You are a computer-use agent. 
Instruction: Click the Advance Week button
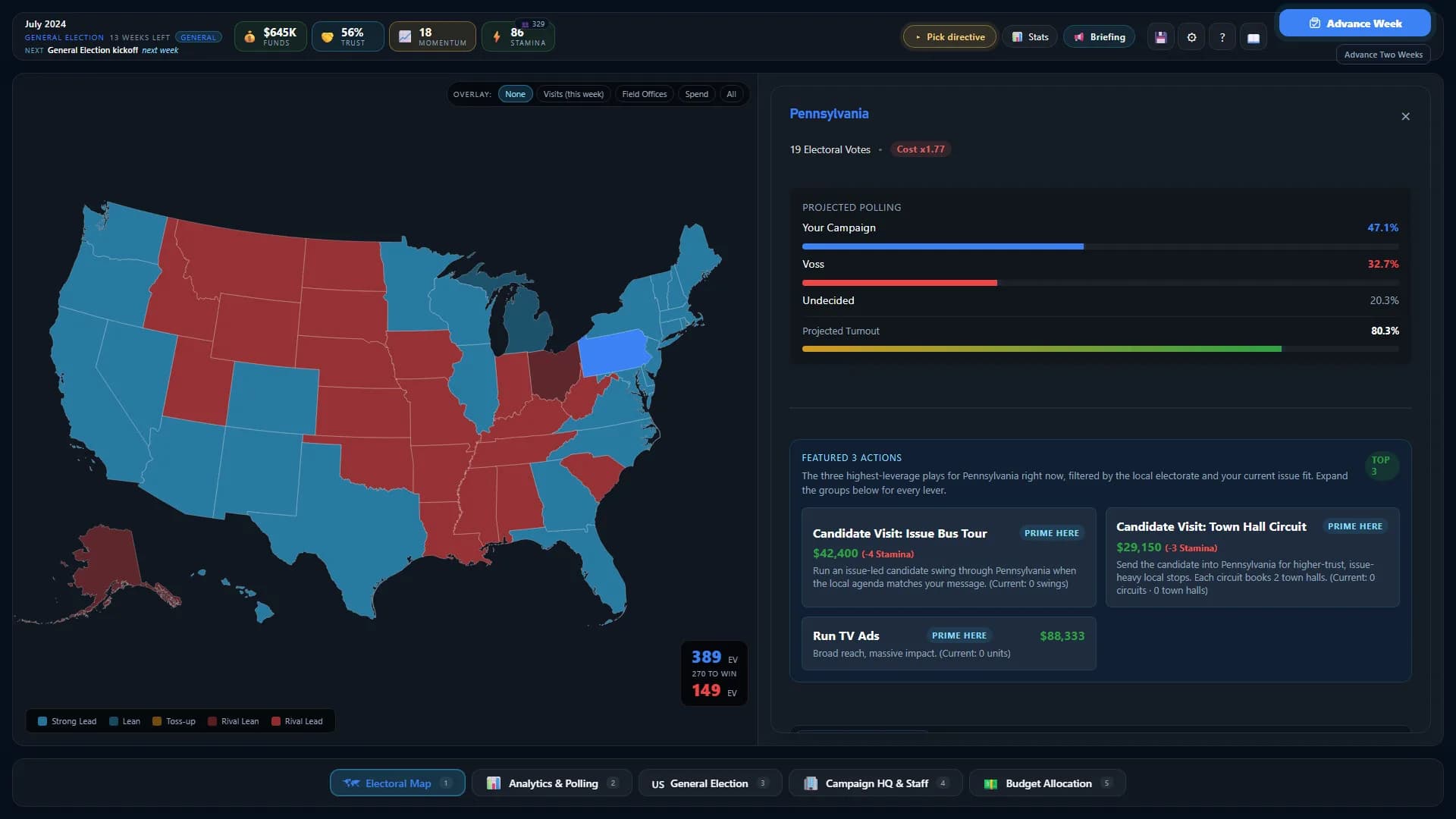pyautogui.click(x=1355, y=24)
